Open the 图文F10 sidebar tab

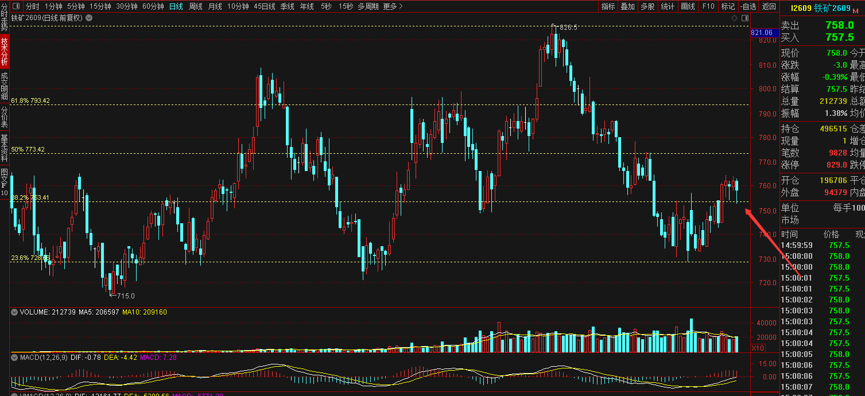[x=4, y=183]
